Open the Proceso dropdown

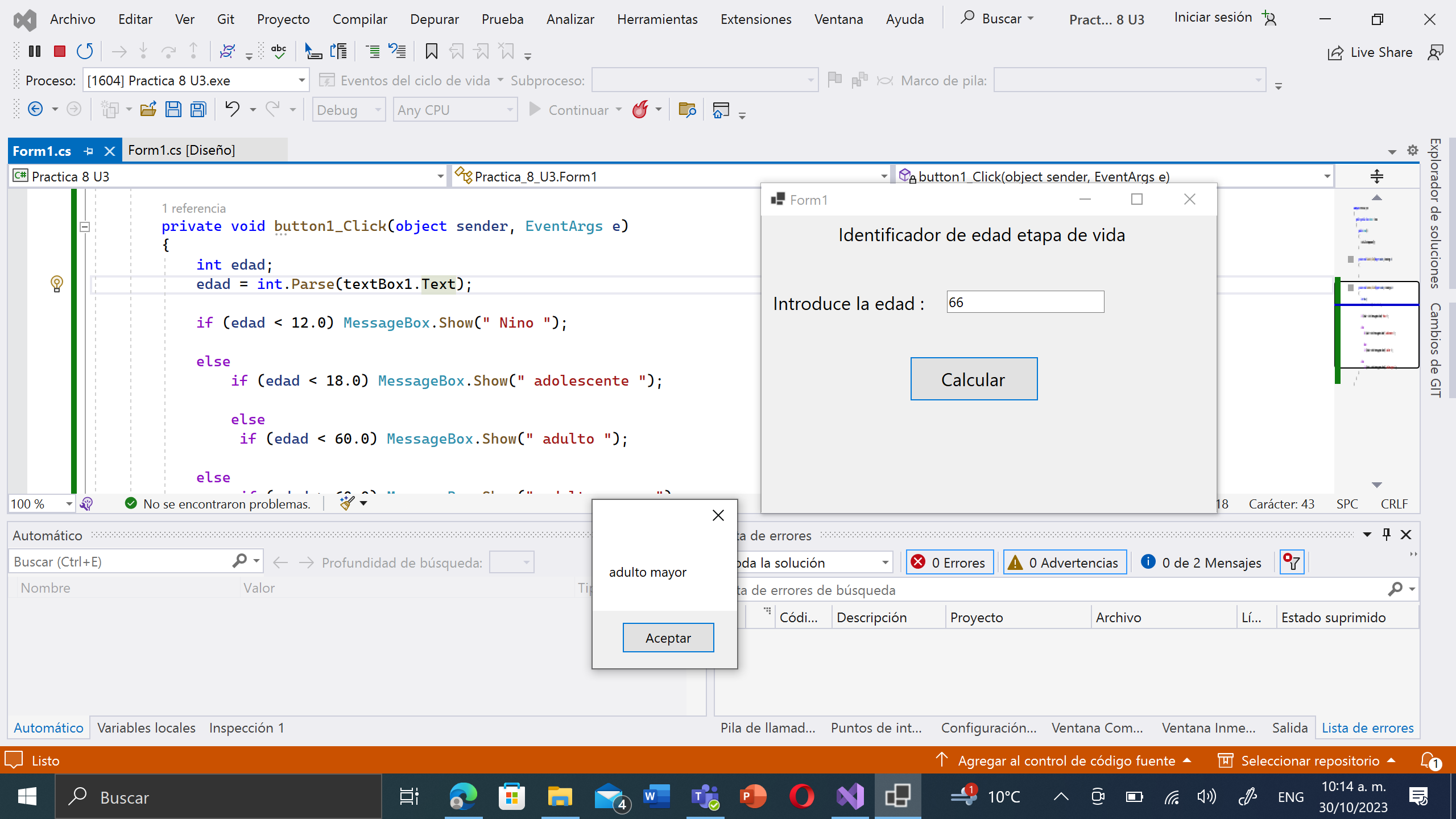[301, 80]
